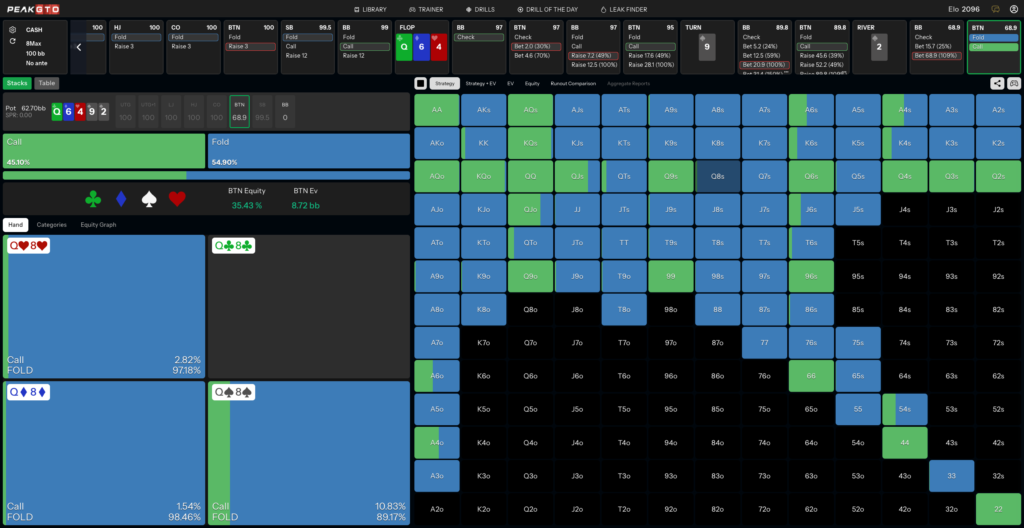Switch to Table view
The width and height of the screenshot is (1024, 528).
pos(46,83)
